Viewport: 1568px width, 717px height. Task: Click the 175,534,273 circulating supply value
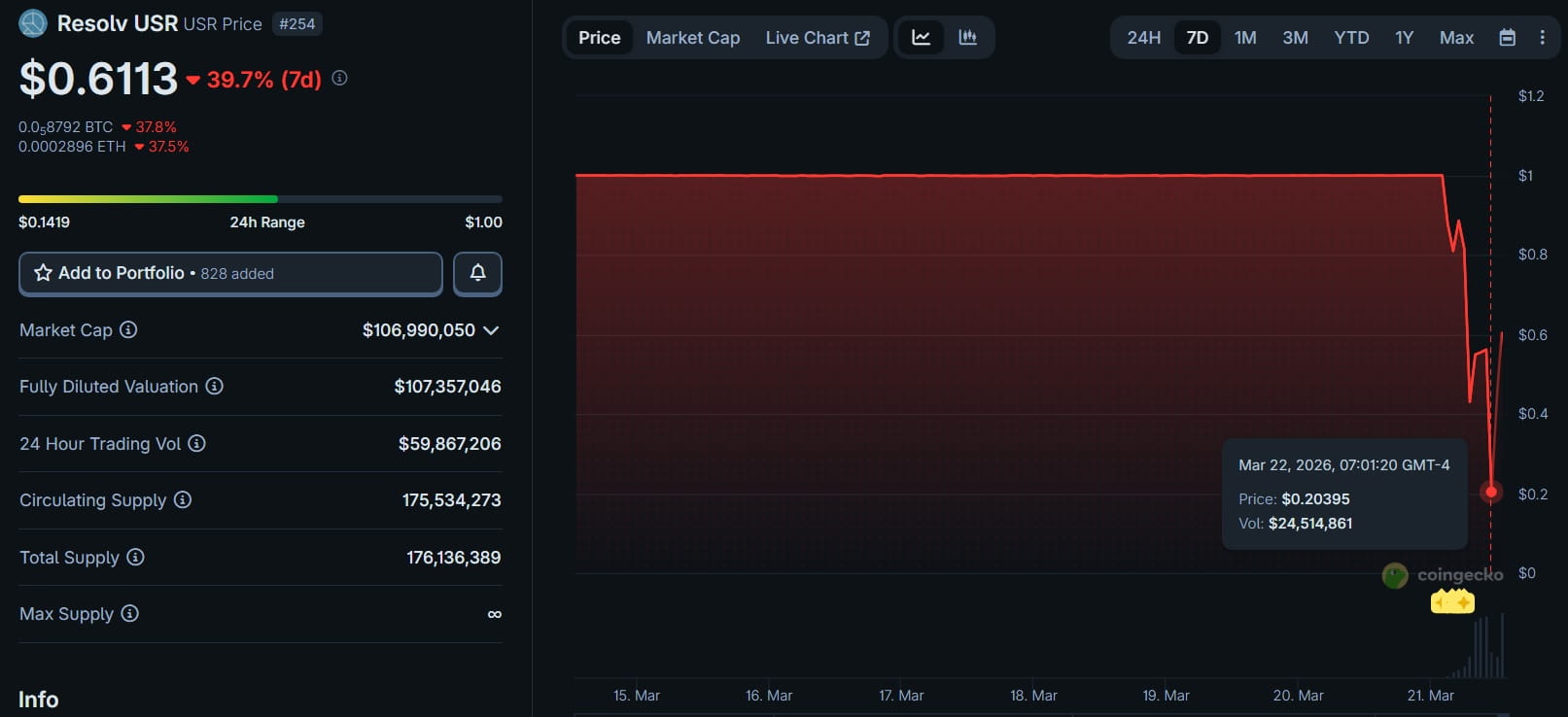pyautogui.click(x=452, y=500)
